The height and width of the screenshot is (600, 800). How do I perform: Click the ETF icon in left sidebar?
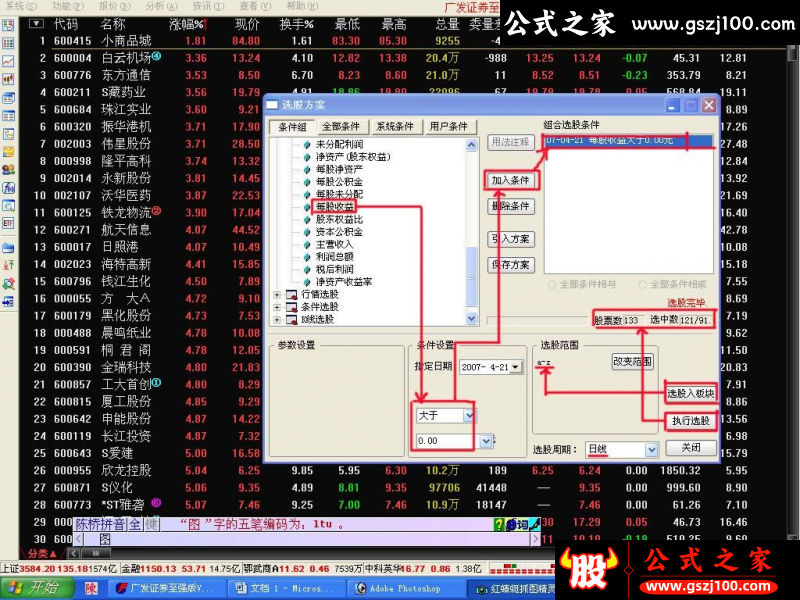(x=8, y=223)
